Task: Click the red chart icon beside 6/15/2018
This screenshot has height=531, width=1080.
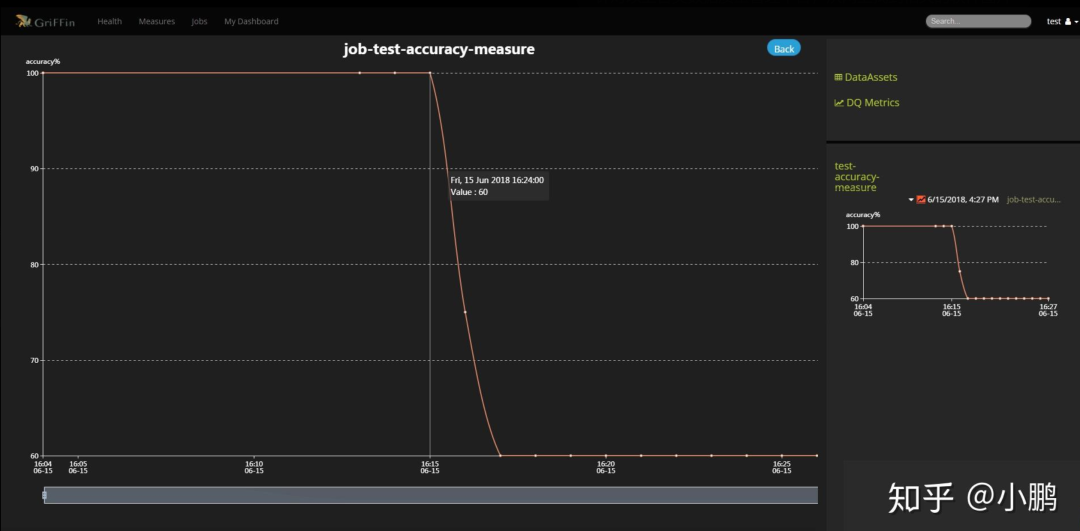Action: tap(921, 200)
